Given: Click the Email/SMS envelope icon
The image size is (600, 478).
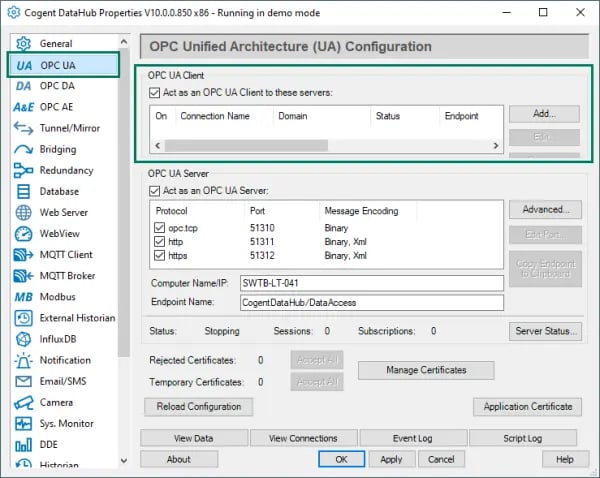Looking at the screenshot, I should (x=23, y=382).
